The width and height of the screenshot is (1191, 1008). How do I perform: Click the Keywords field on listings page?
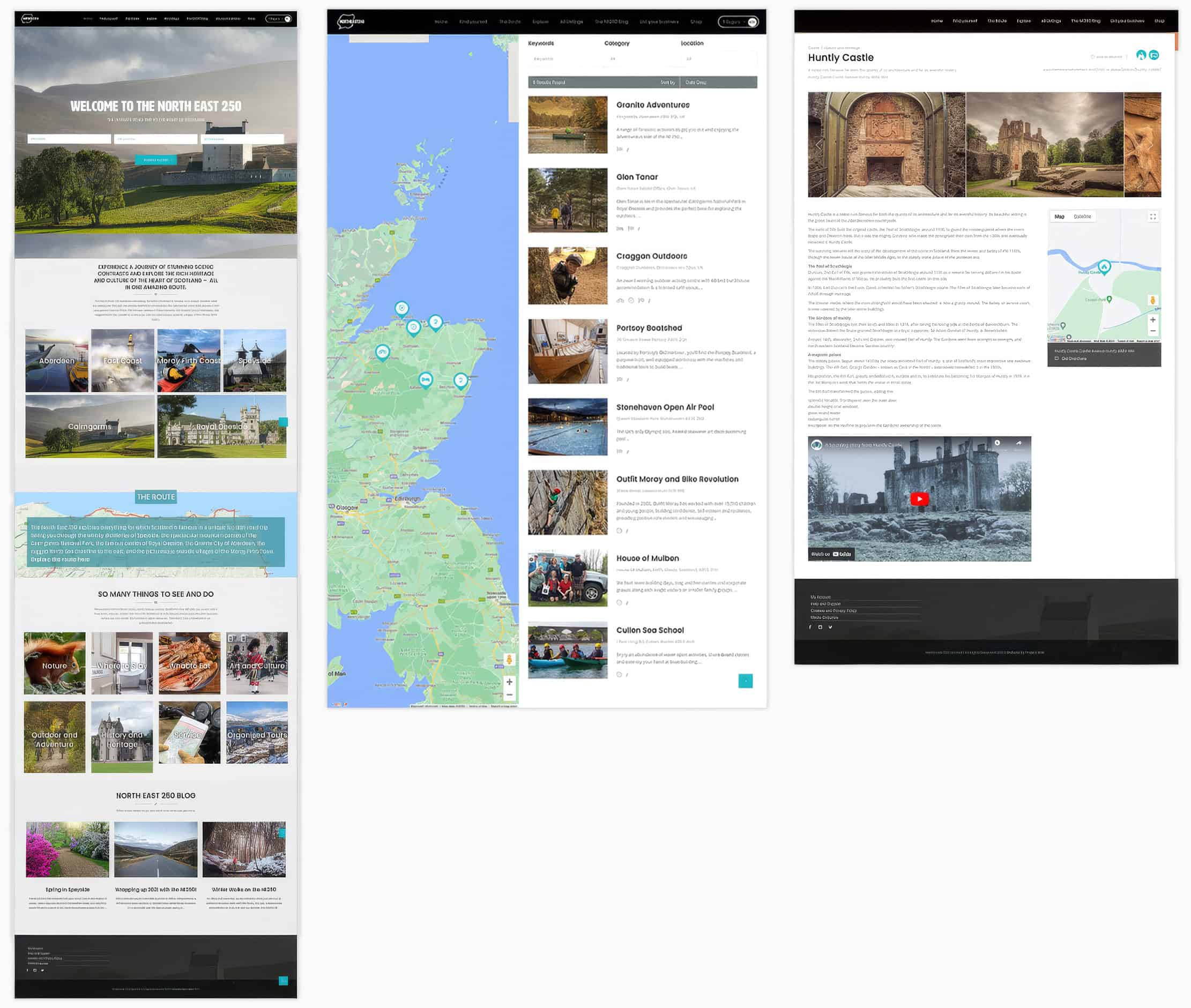click(x=566, y=59)
